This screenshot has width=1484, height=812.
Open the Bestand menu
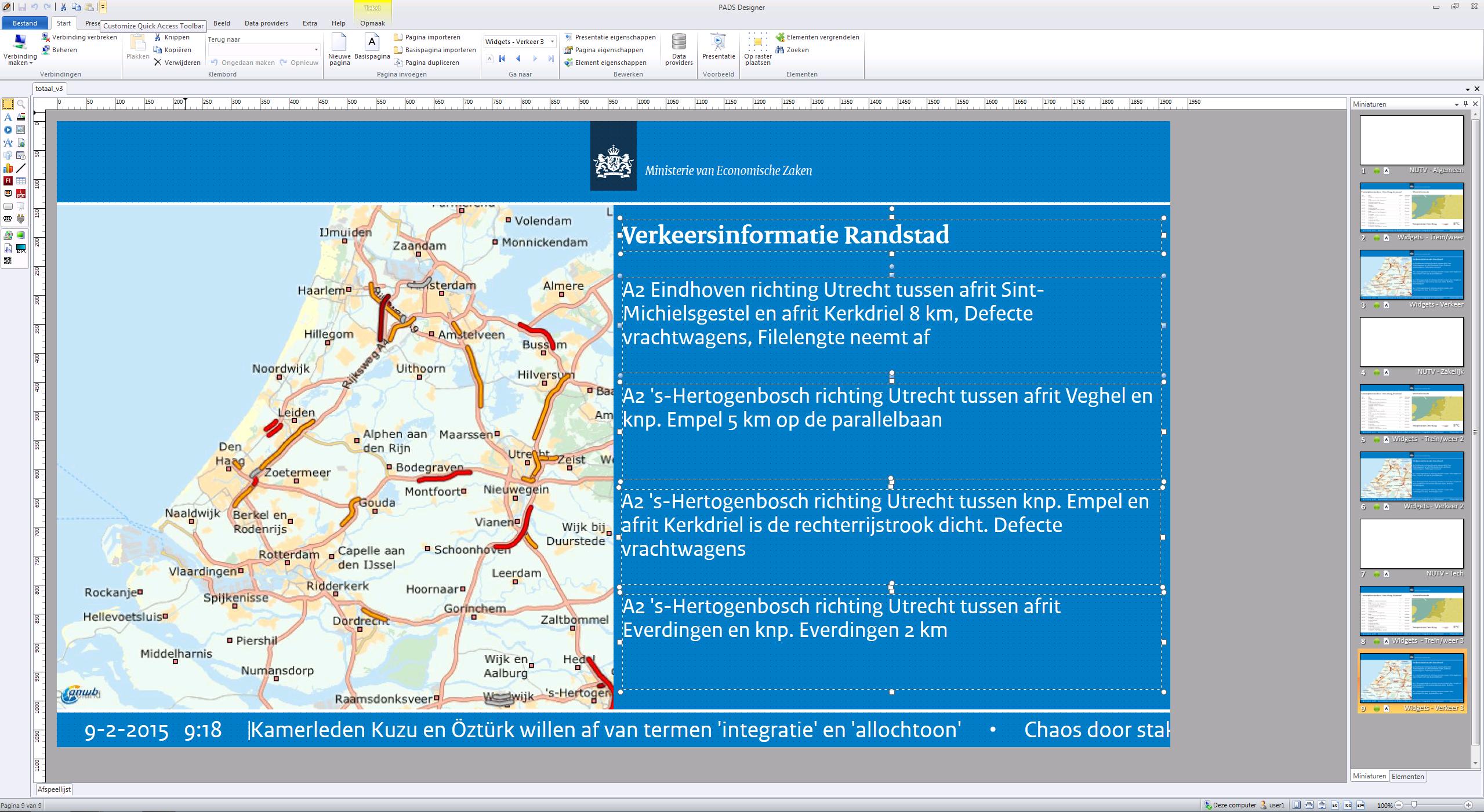[x=25, y=23]
